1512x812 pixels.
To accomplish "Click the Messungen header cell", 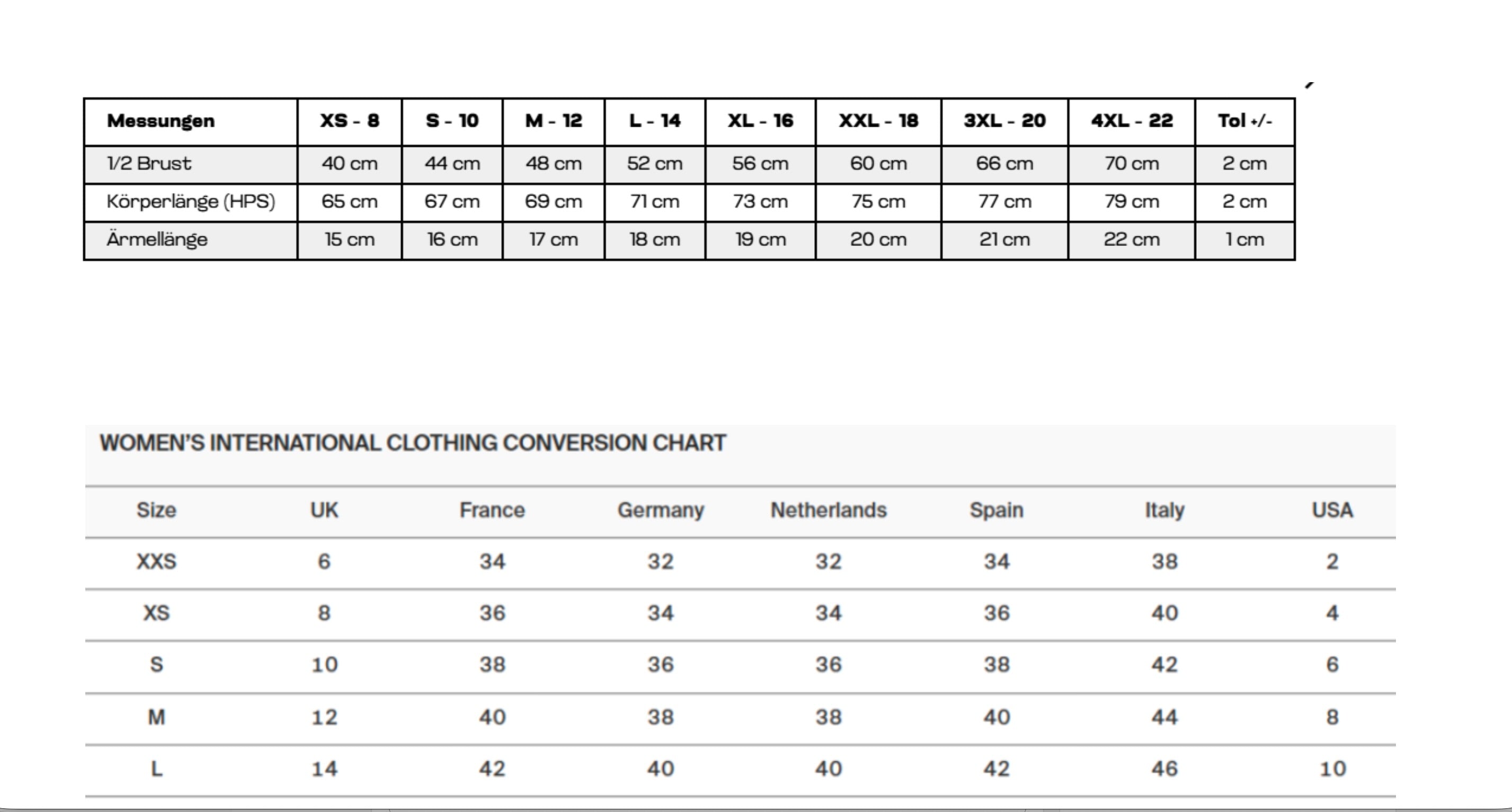I will [x=161, y=121].
